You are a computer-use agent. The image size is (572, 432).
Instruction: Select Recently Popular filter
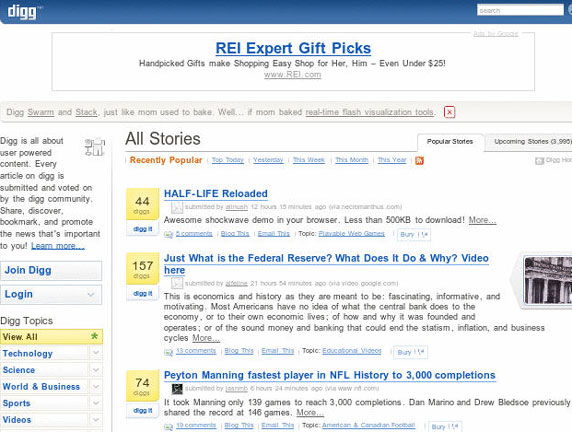(166, 160)
